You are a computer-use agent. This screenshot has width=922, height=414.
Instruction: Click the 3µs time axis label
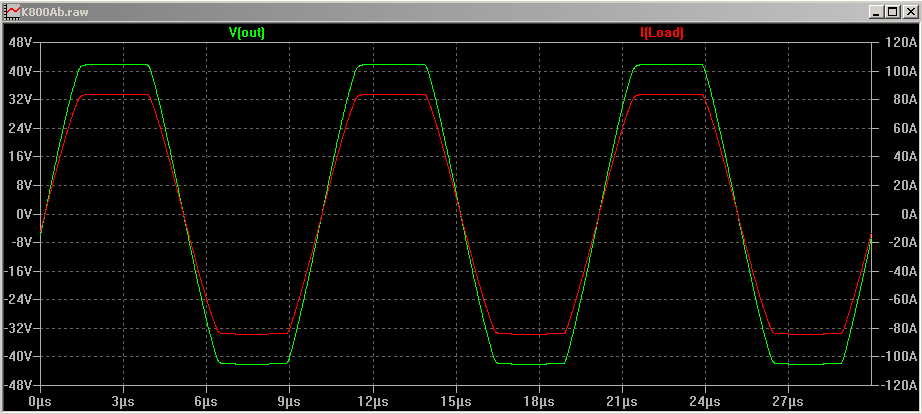point(123,403)
